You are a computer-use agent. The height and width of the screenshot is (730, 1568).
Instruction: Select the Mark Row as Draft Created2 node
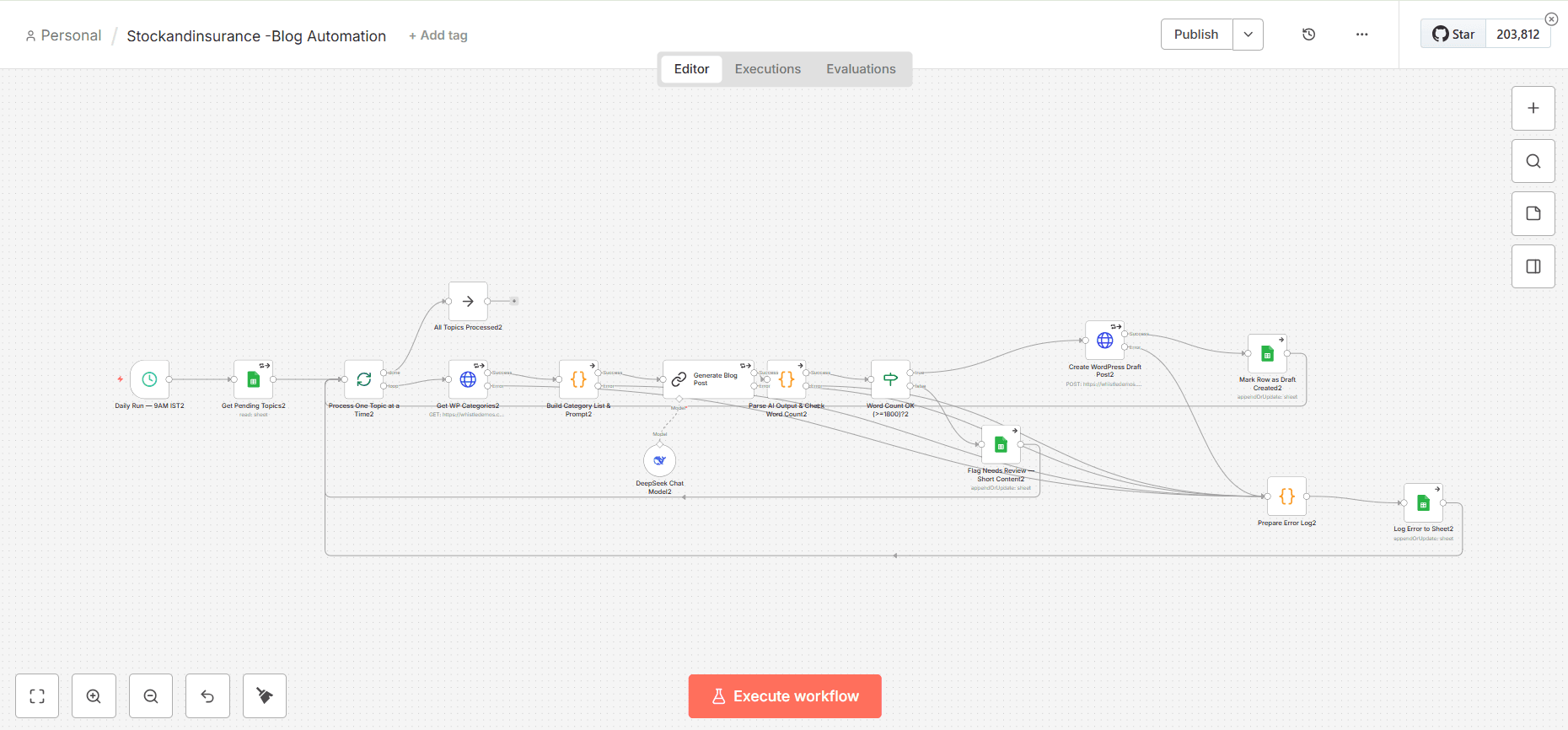click(1267, 354)
